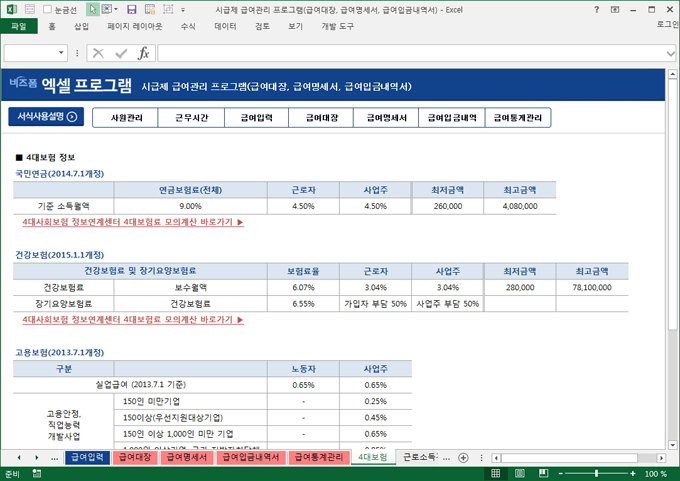Open 4대보험료 모의계산 link under 건강보험 table
Viewport: 680px width, 481px height.
tap(133, 320)
